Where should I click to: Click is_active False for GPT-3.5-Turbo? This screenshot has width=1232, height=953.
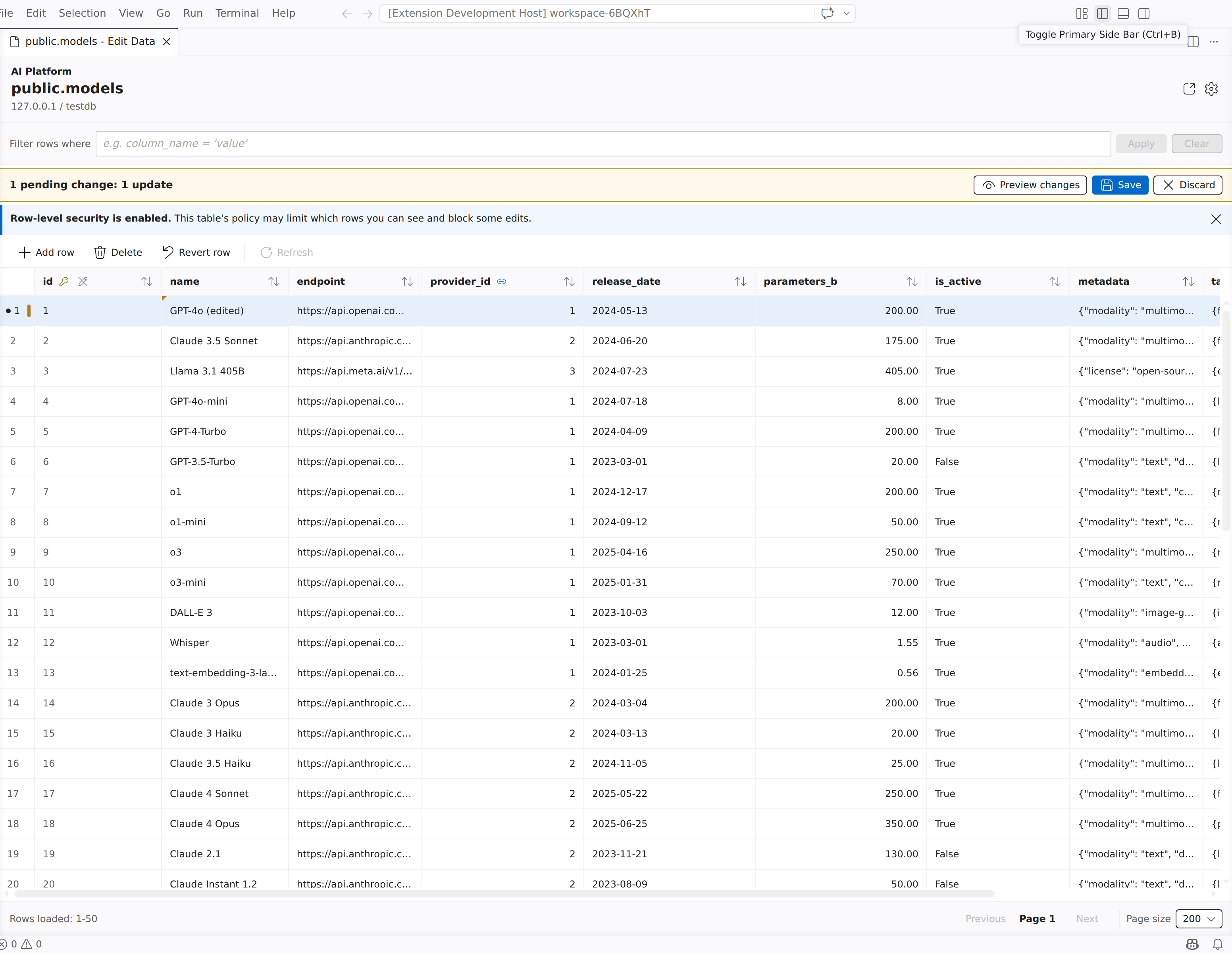(997, 462)
